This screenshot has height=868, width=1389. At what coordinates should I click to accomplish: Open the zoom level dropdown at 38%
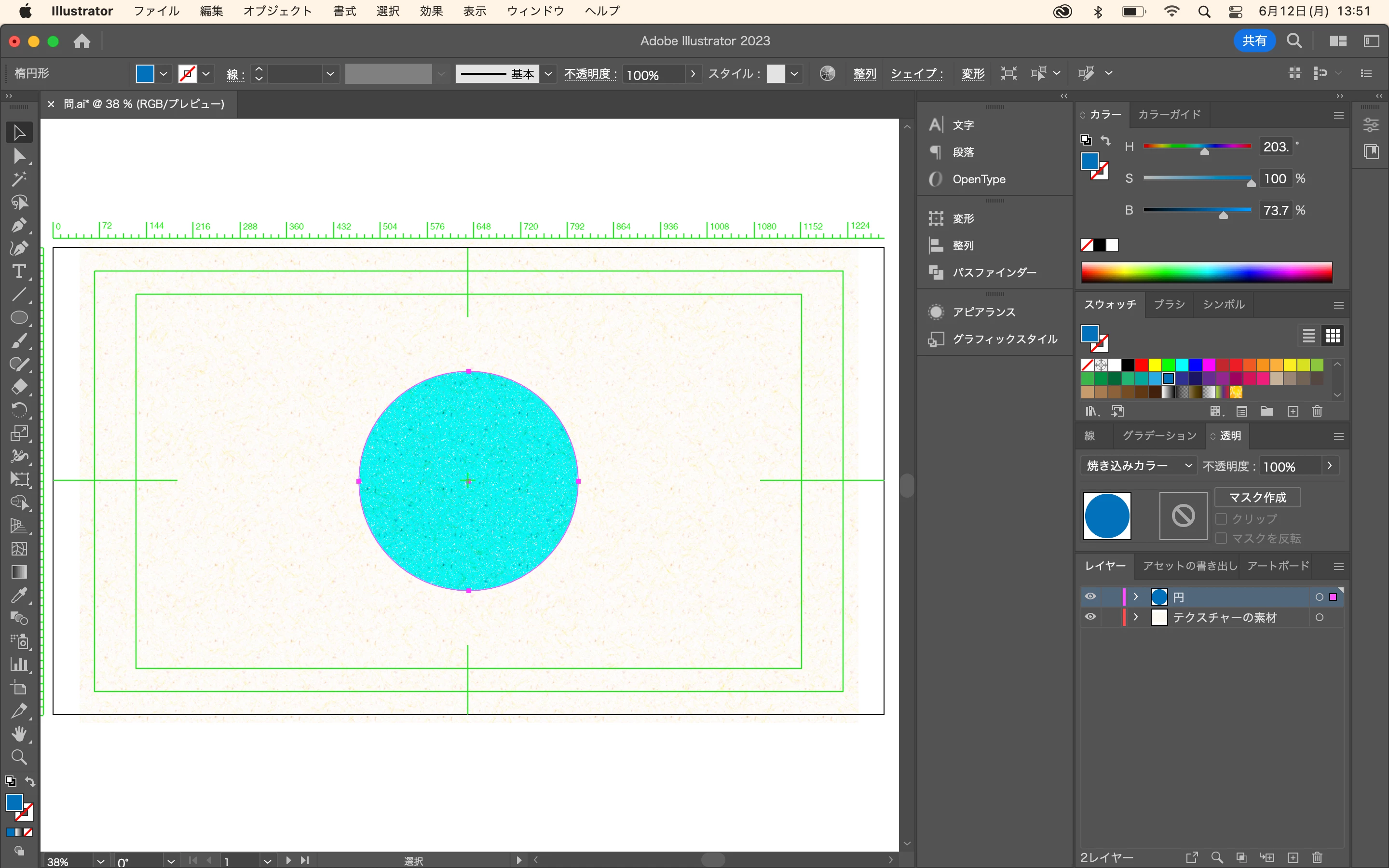100,861
